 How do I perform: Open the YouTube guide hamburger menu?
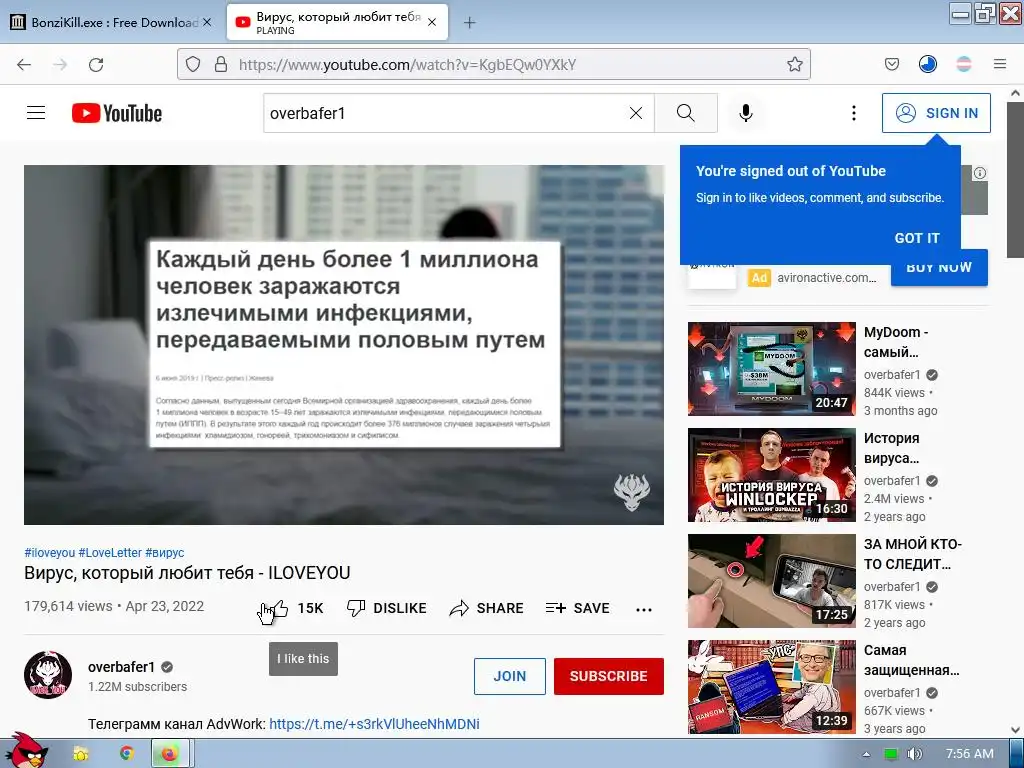(36, 113)
